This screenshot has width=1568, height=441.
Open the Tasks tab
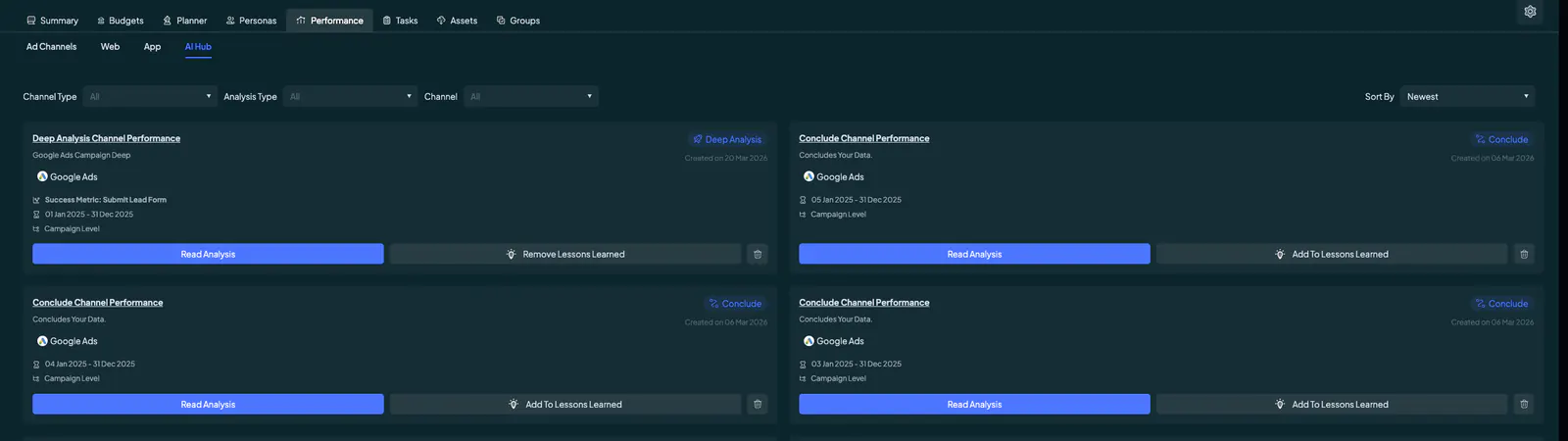(400, 21)
